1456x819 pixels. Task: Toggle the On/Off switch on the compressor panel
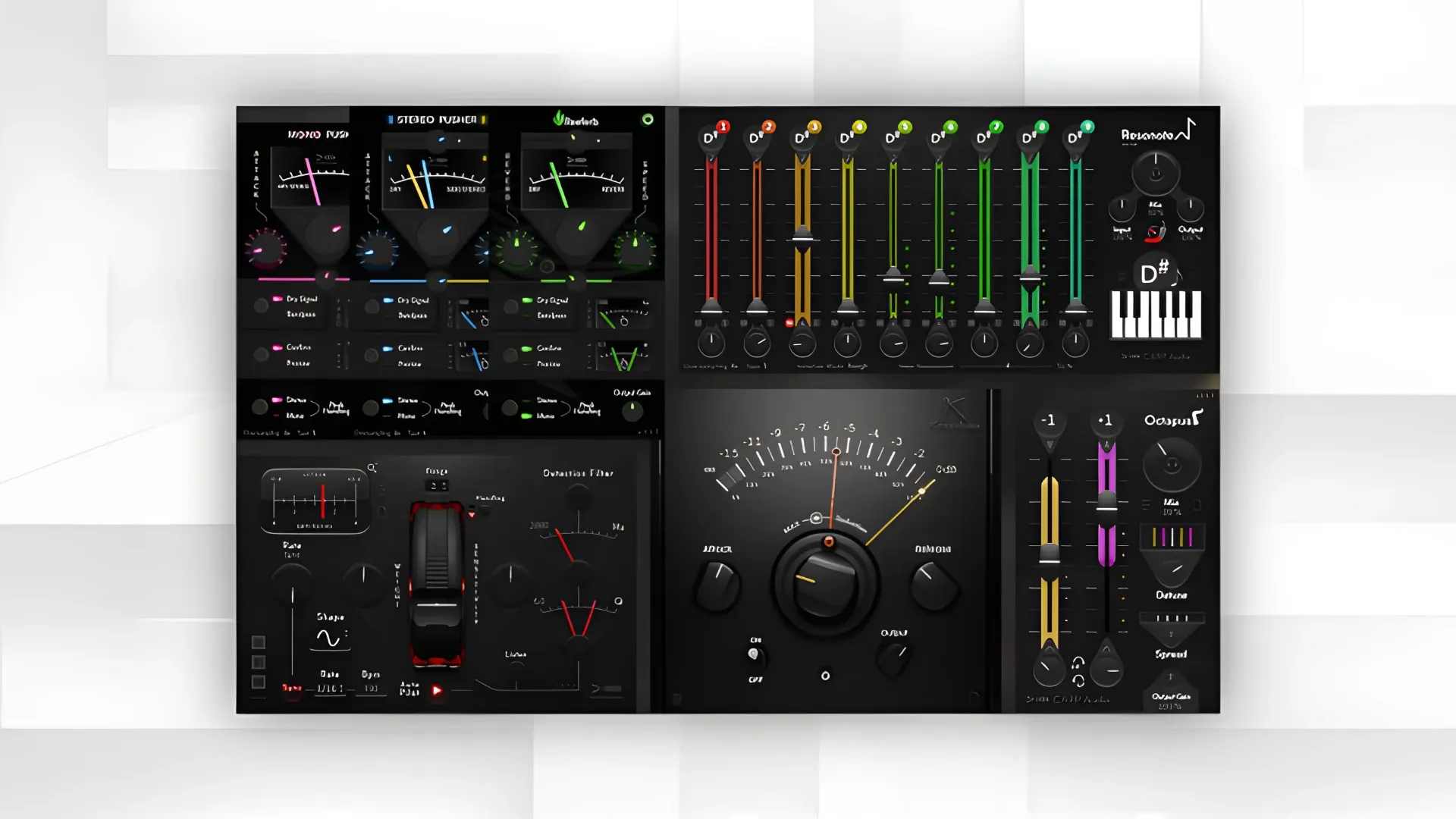point(752,652)
